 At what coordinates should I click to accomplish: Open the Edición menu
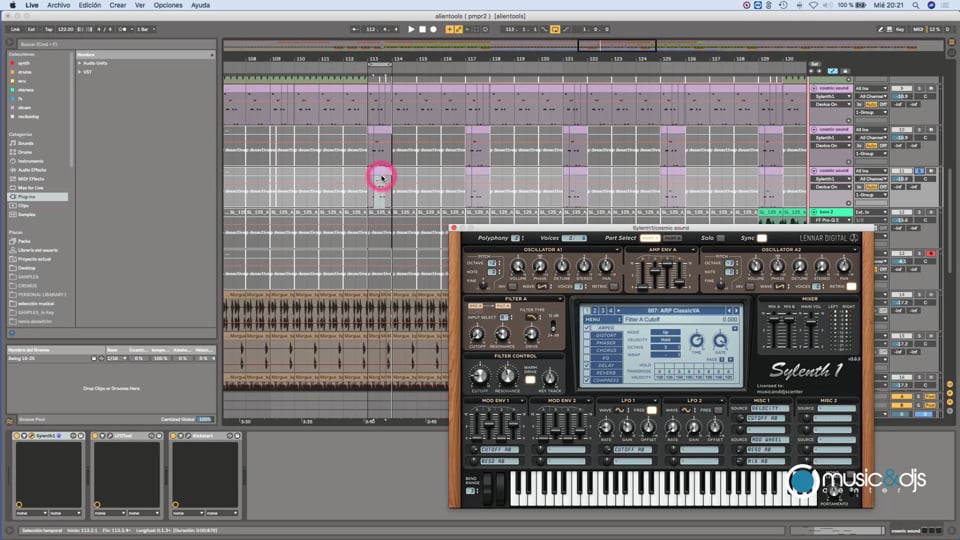point(89,5)
